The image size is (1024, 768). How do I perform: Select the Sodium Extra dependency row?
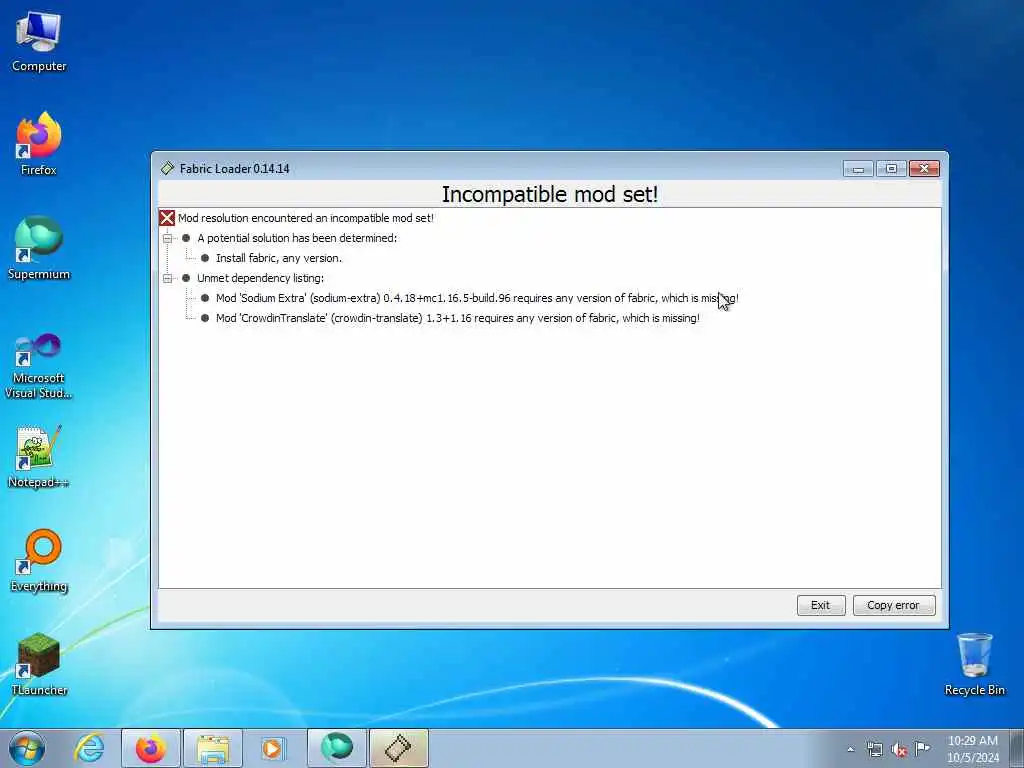[477, 298]
